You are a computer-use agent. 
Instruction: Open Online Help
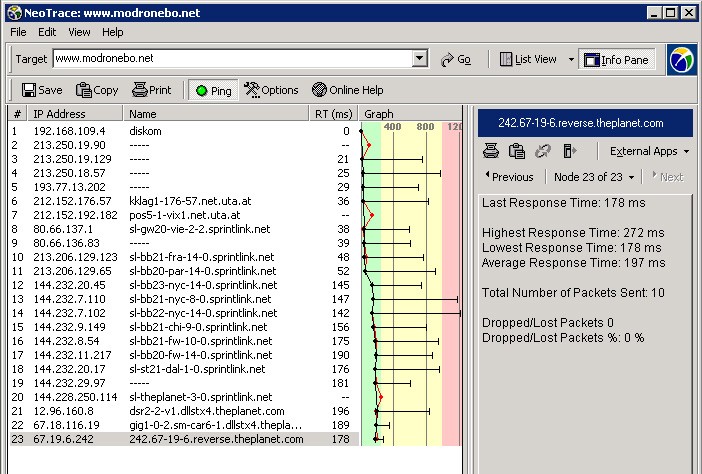(347, 90)
